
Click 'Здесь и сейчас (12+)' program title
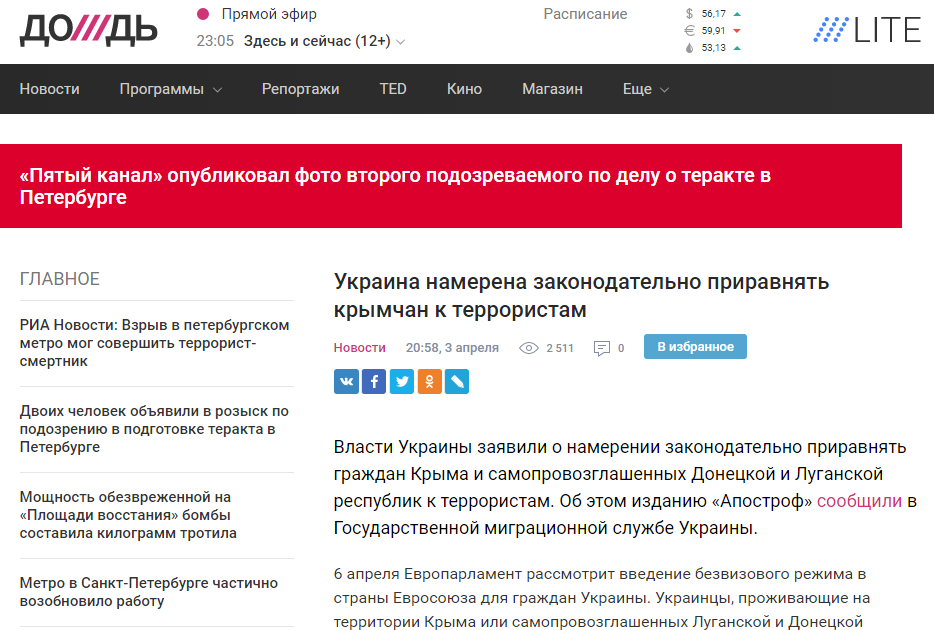tap(317, 41)
